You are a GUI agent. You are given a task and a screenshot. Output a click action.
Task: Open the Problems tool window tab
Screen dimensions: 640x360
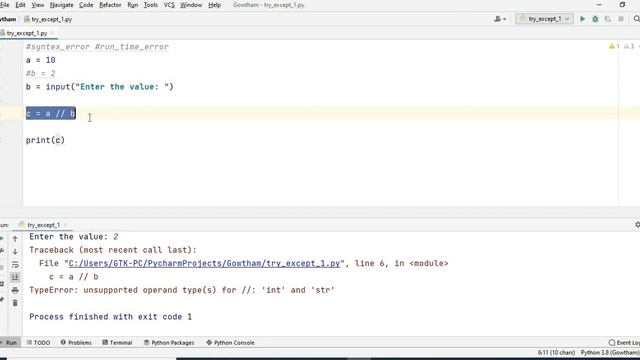pyautogui.click(x=76, y=342)
